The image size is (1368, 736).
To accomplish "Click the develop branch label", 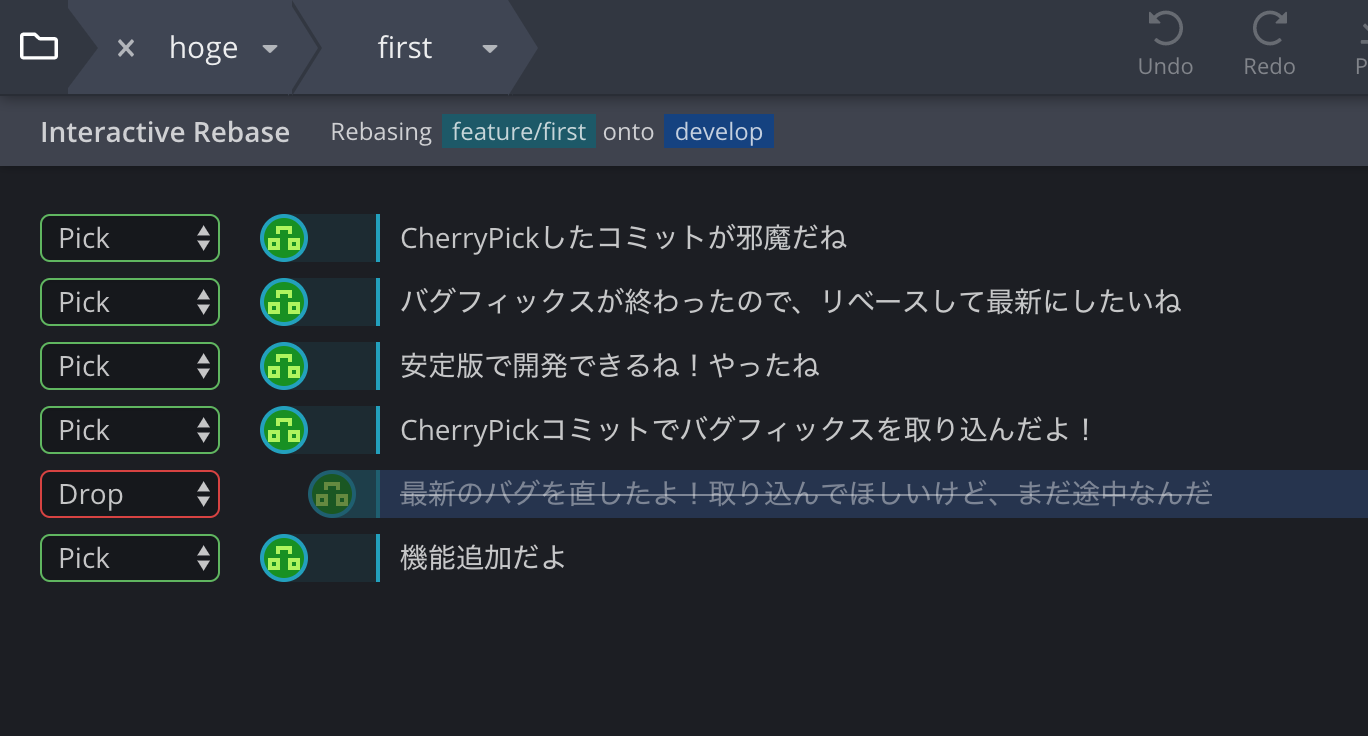I will pos(719,132).
